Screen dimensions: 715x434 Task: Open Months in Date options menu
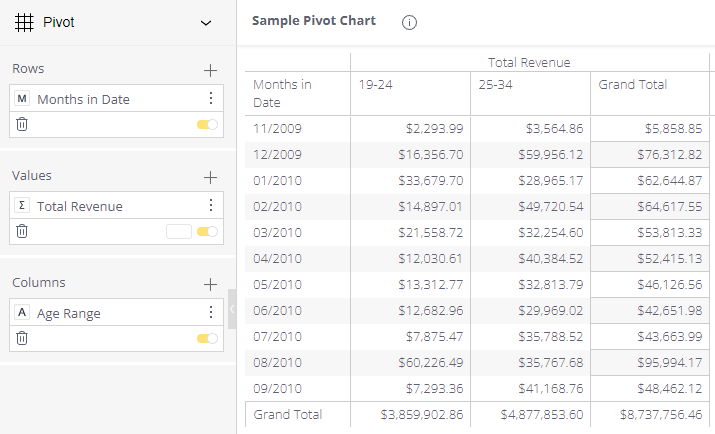[x=210, y=99]
